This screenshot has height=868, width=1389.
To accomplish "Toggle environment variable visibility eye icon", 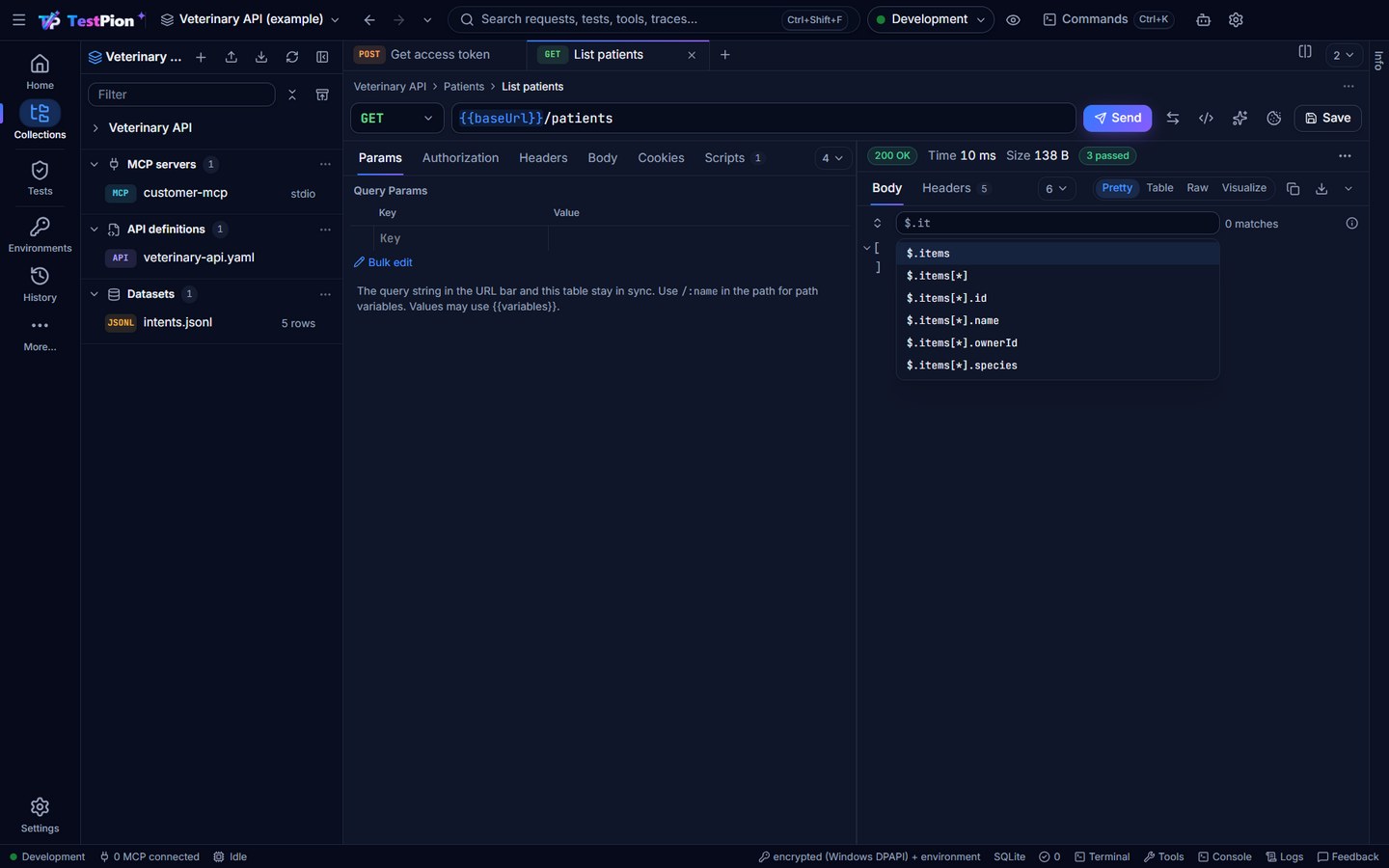I will point(1013,19).
